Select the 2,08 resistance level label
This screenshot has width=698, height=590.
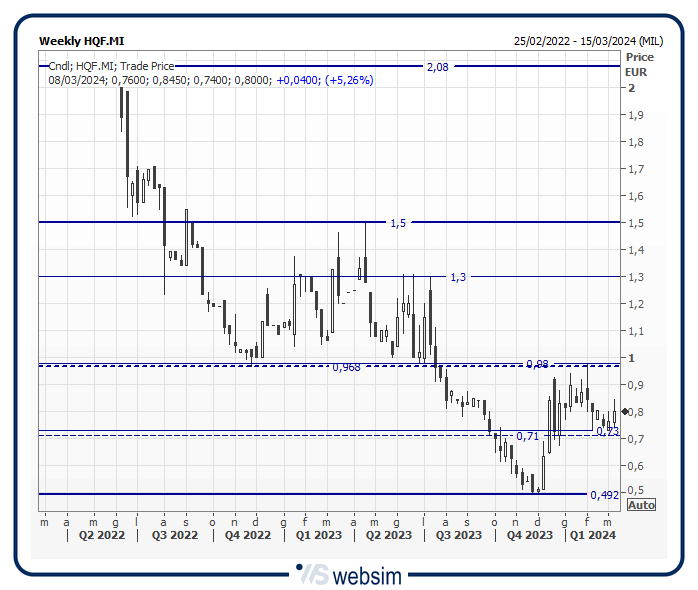point(437,67)
